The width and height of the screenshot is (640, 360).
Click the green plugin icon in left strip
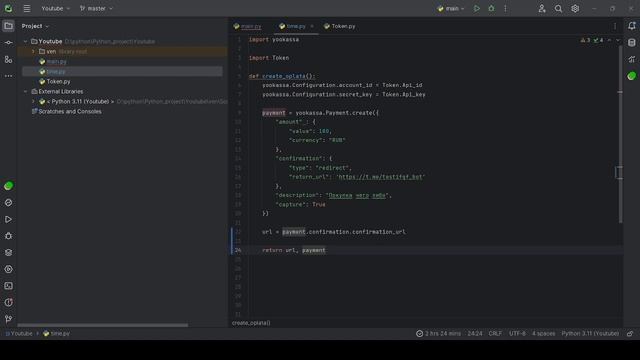click(x=8, y=186)
